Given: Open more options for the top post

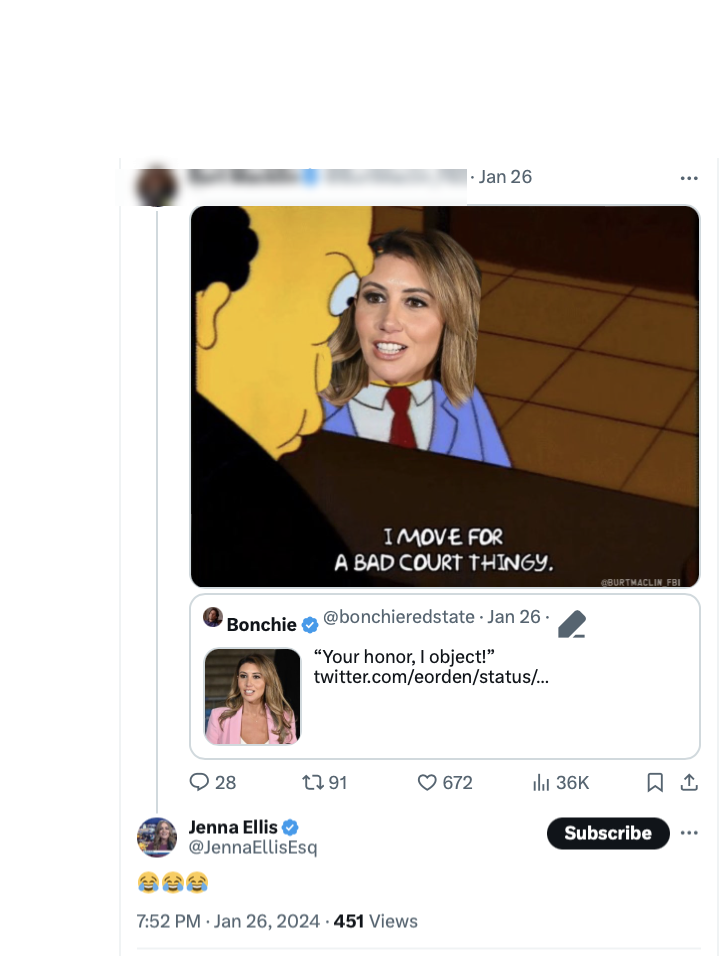Looking at the screenshot, I should 689,178.
